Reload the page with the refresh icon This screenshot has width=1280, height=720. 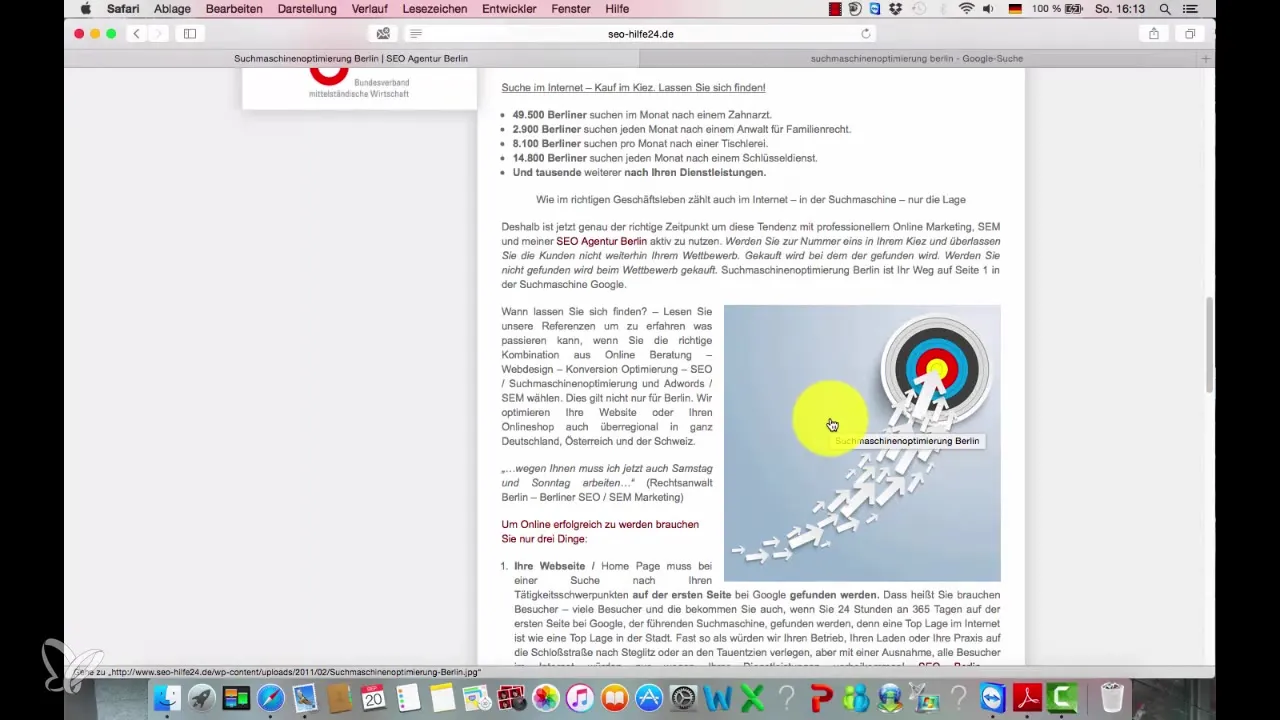[x=866, y=33]
